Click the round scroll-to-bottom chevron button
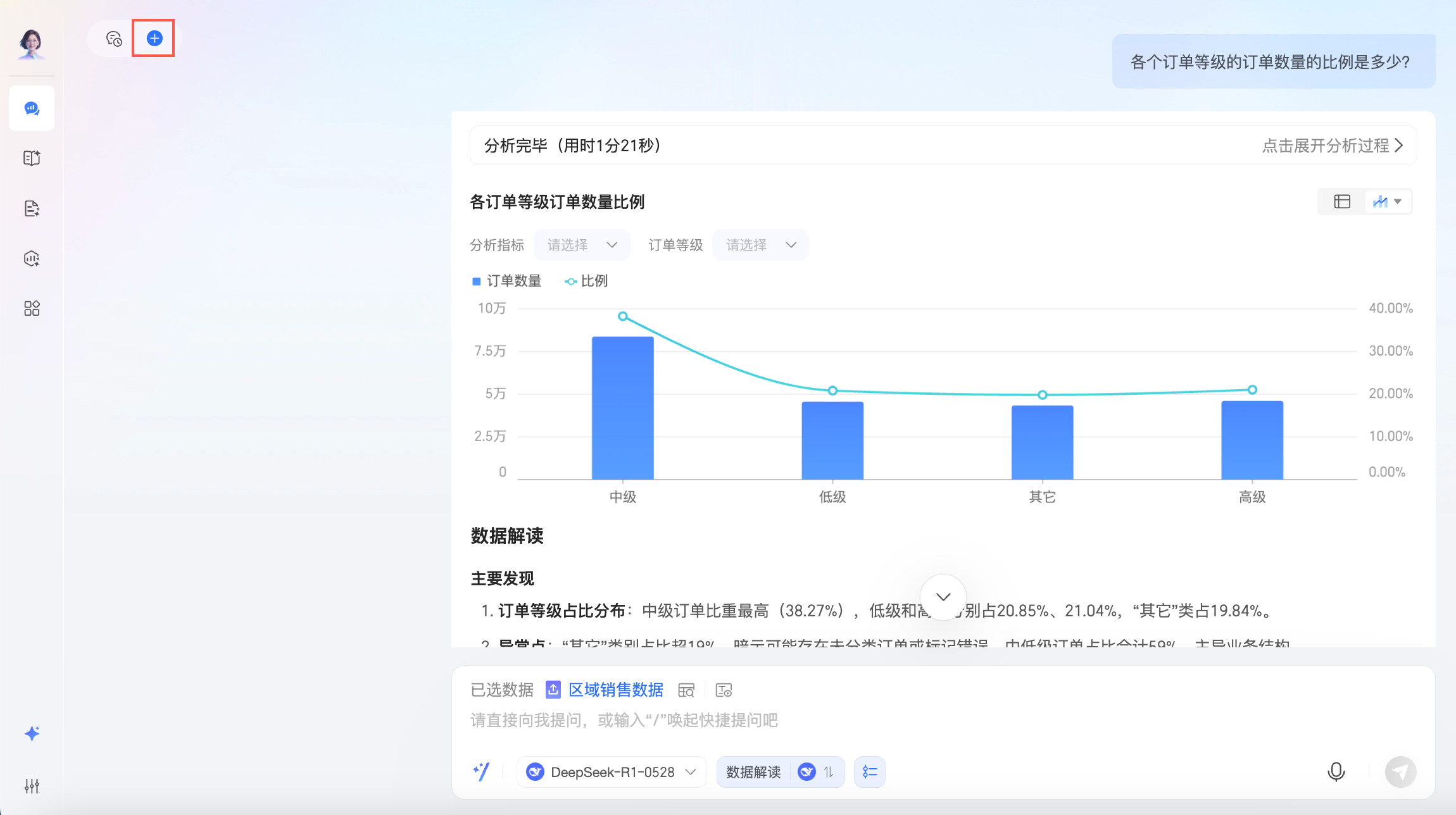 pyautogui.click(x=943, y=597)
